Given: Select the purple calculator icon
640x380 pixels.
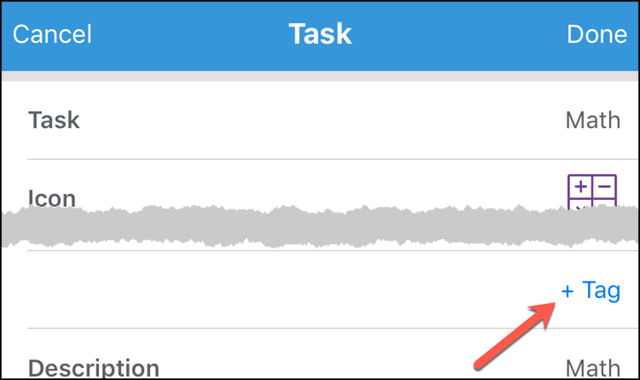Looking at the screenshot, I should 592,192.
